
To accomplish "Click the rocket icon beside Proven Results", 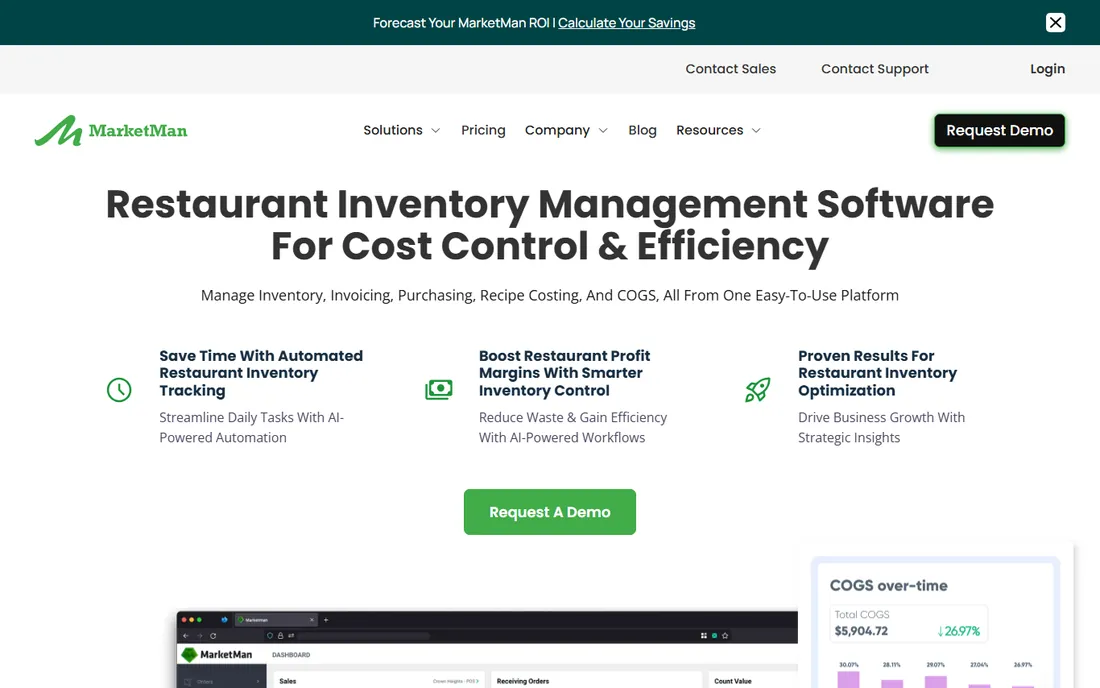I will click(x=758, y=390).
